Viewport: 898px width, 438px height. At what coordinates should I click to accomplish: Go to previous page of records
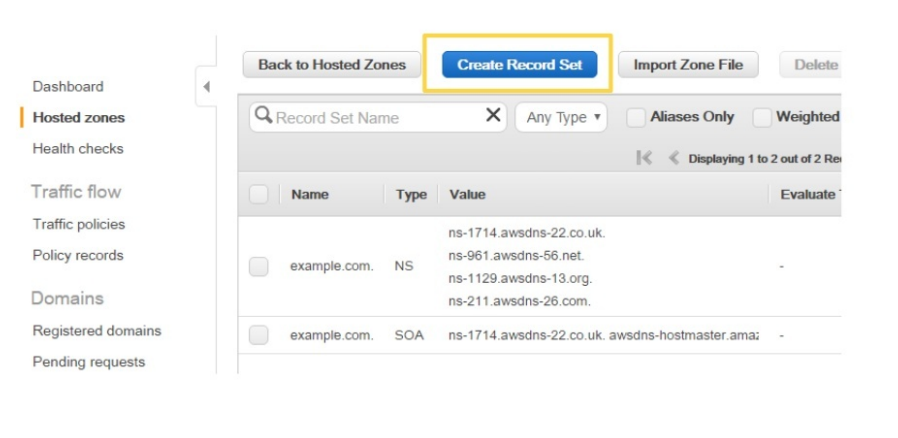[674, 157]
